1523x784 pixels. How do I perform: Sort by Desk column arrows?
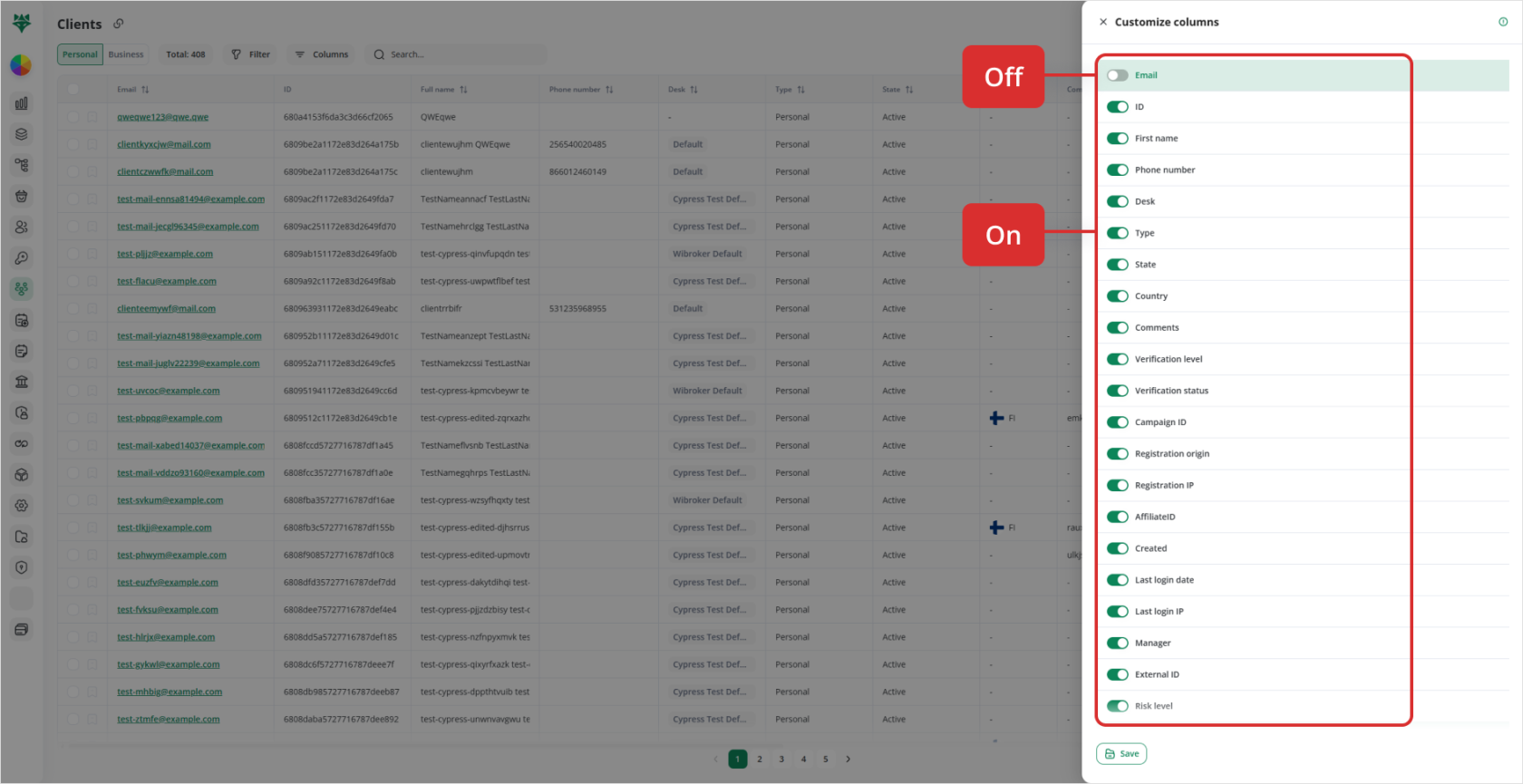[x=694, y=90]
